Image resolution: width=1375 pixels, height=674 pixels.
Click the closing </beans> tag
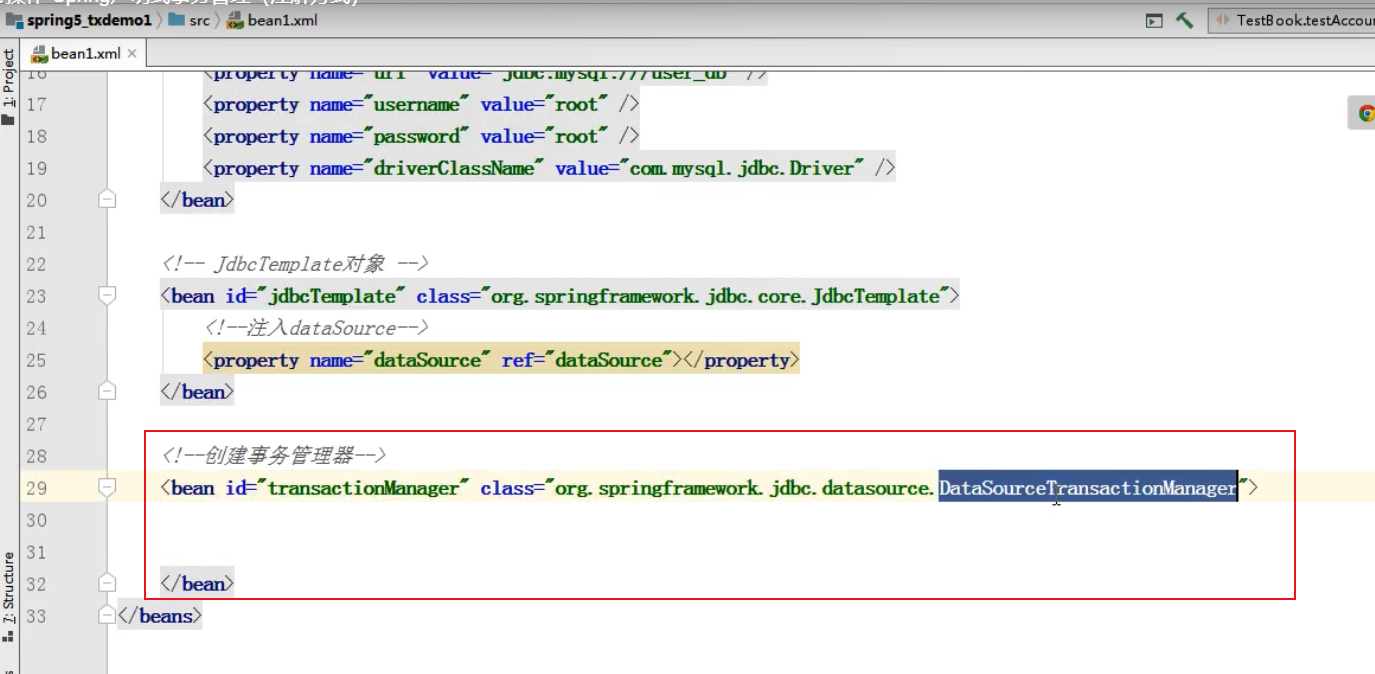click(x=160, y=616)
